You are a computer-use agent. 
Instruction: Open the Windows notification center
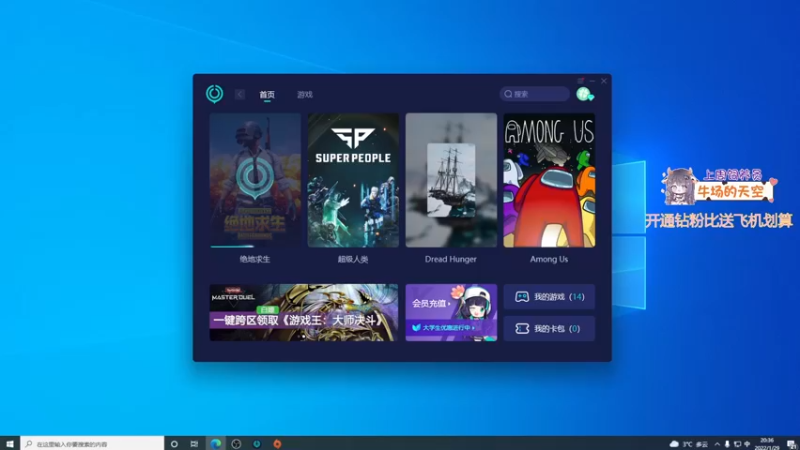pos(791,444)
